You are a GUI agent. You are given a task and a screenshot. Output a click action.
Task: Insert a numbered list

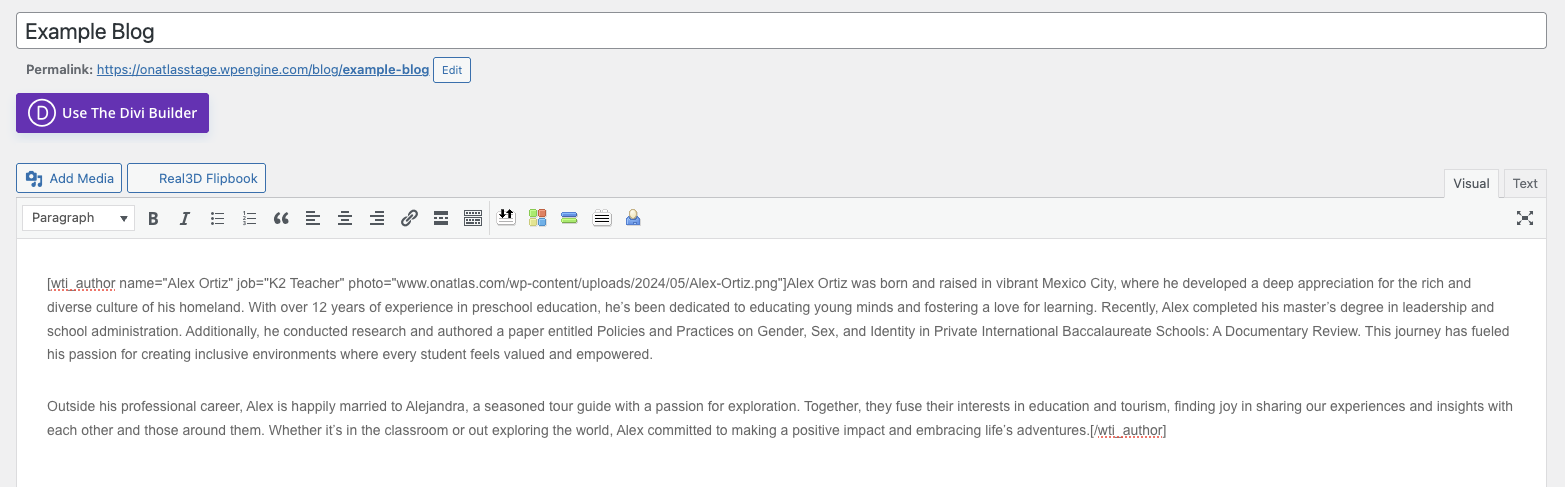tap(249, 218)
